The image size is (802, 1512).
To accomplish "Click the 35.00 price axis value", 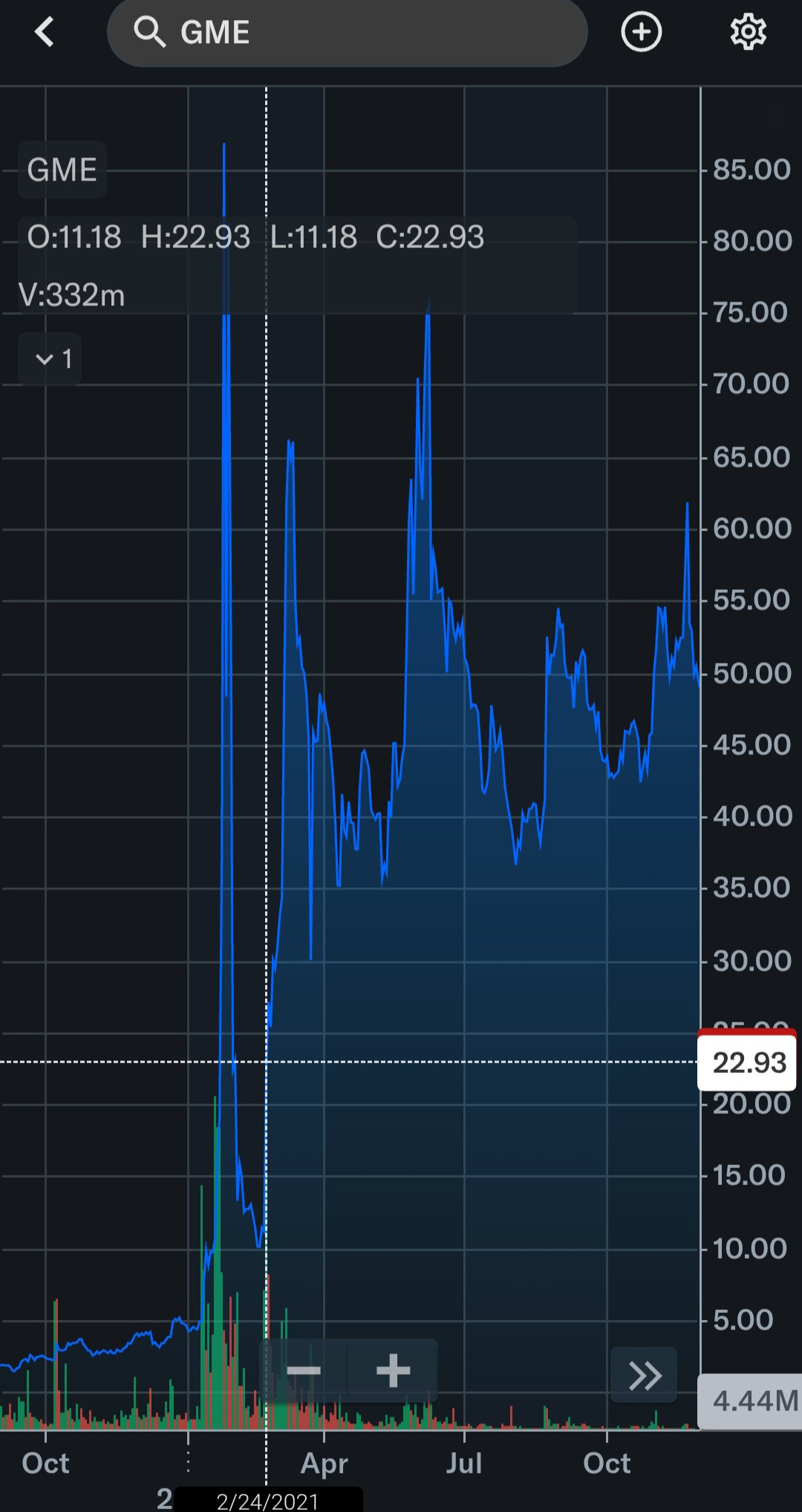I will click(752, 887).
